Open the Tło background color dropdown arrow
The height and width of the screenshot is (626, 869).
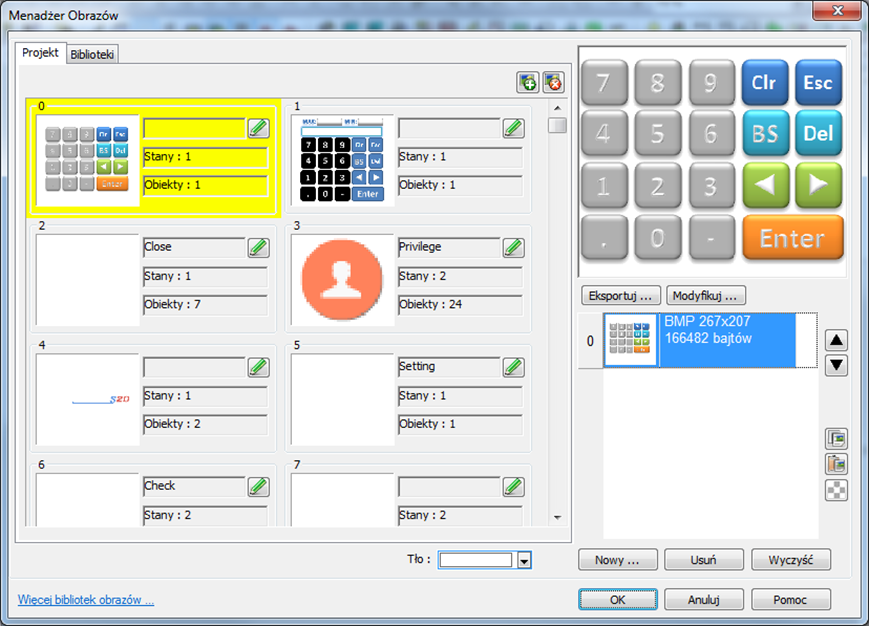point(524,560)
